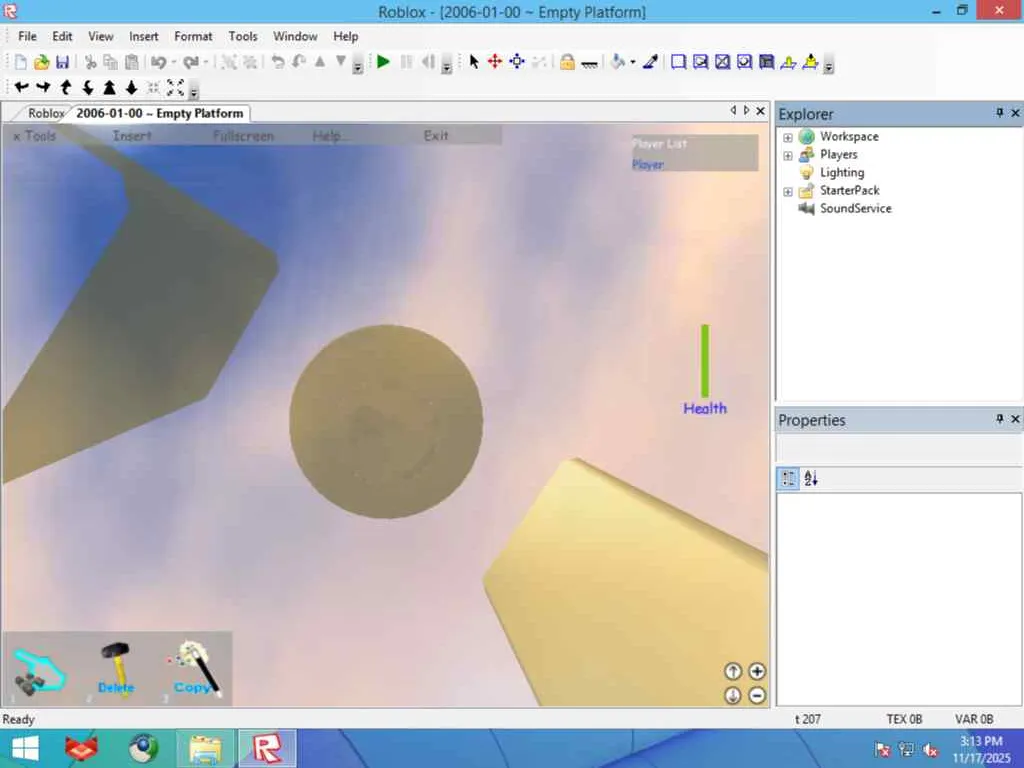Expand the Workspace tree node

click(x=788, y=137)
